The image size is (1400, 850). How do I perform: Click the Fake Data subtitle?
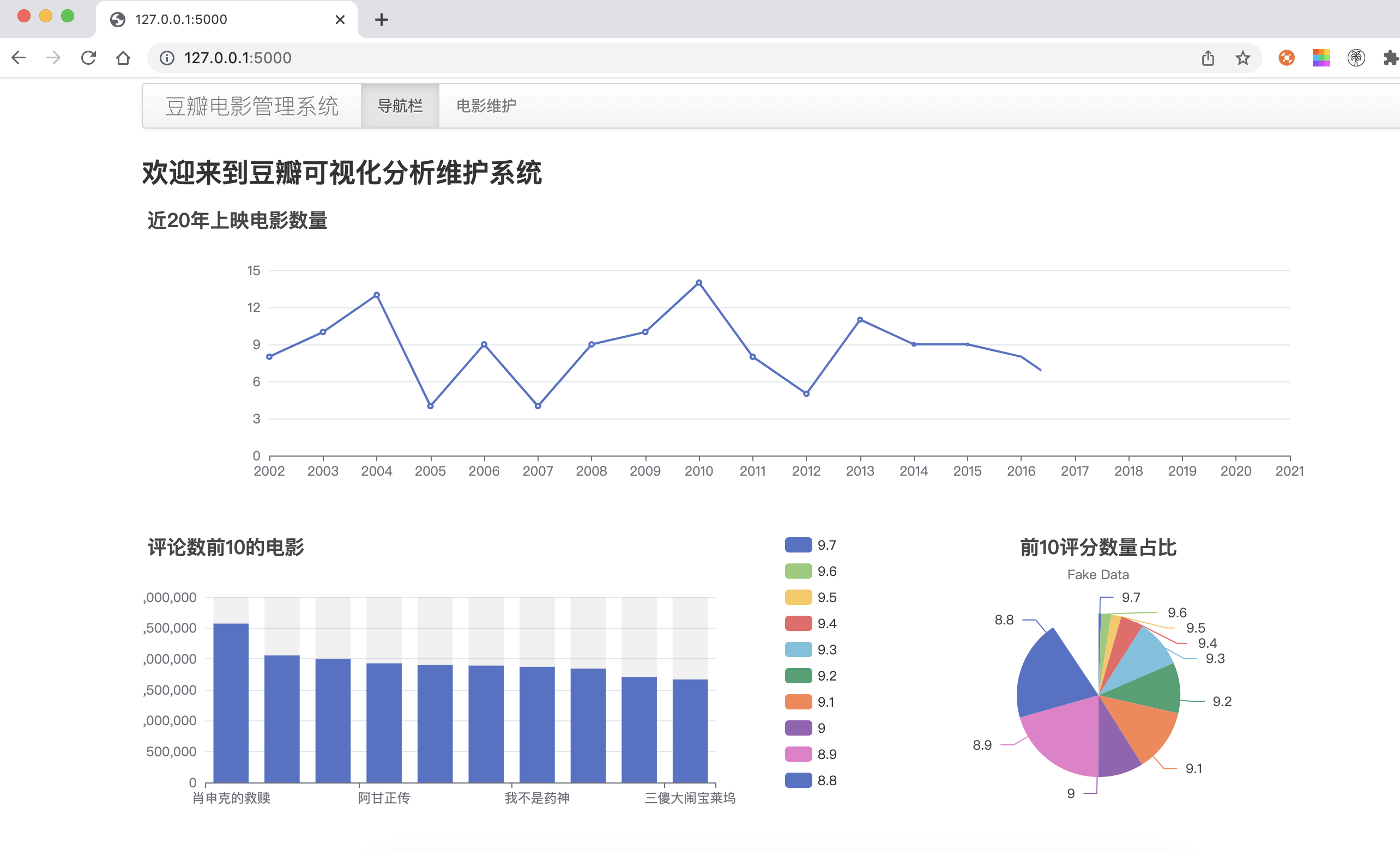pos(1098,575)
